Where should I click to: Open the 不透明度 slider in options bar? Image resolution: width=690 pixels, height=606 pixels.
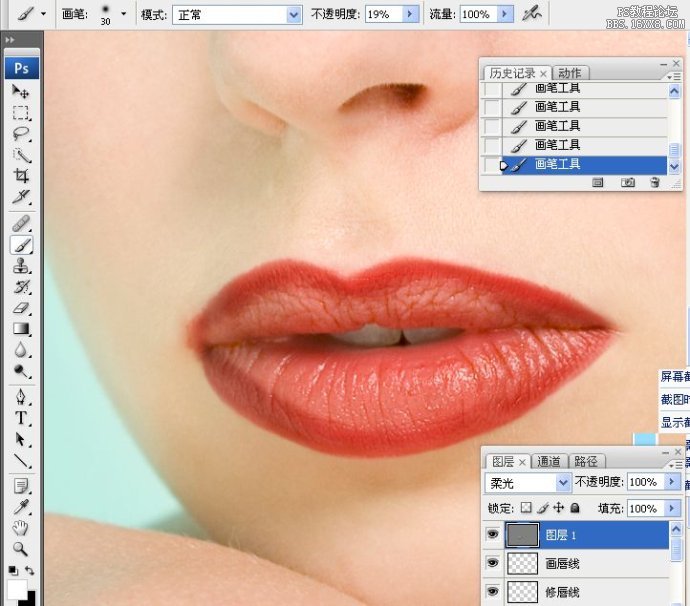coord(410,15)
